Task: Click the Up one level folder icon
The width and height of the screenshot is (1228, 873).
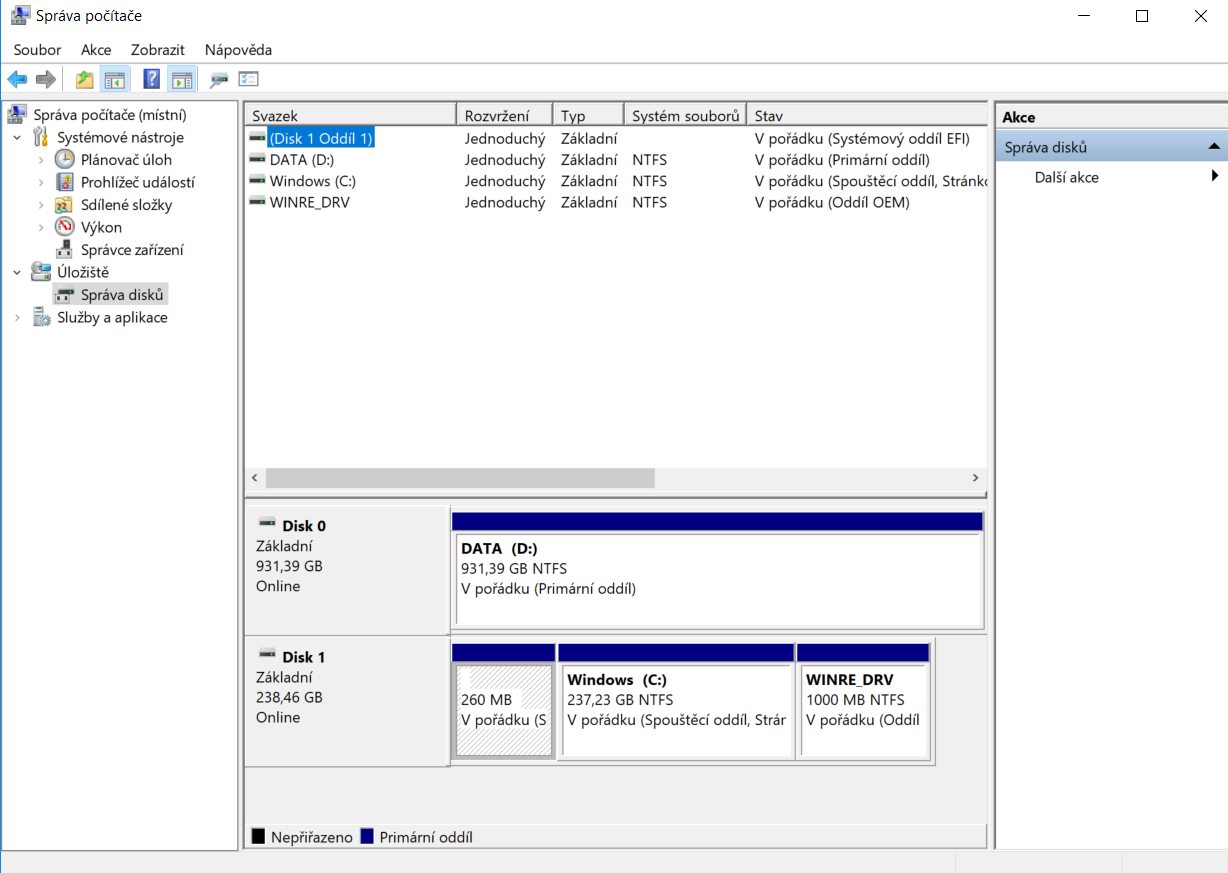Action: point(85,79)
